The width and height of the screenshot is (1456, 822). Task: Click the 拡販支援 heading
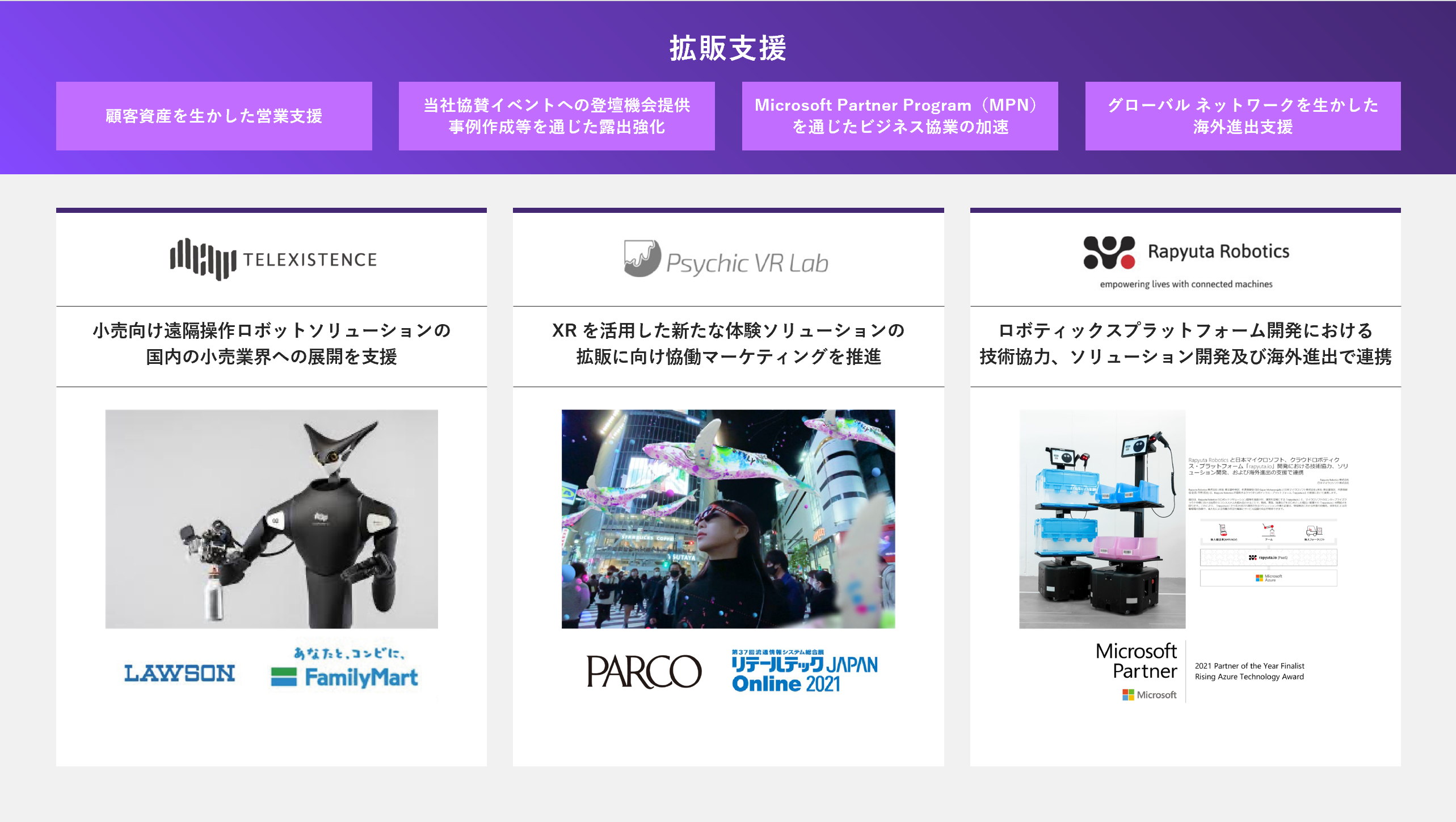[x=728, y=48]
